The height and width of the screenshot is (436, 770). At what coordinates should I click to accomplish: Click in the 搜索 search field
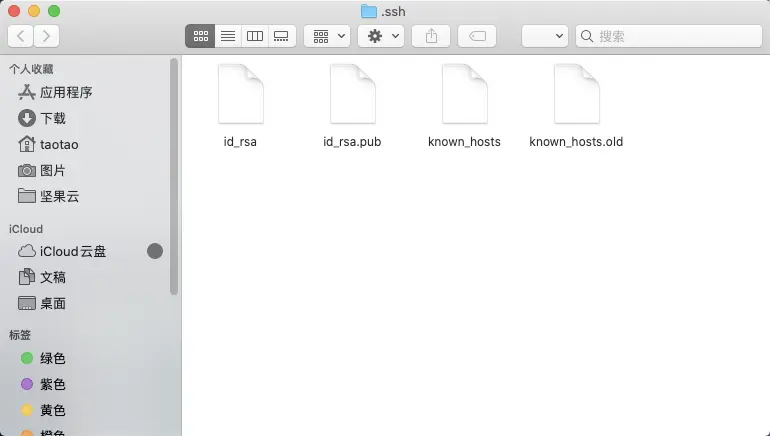coord(669,36)
